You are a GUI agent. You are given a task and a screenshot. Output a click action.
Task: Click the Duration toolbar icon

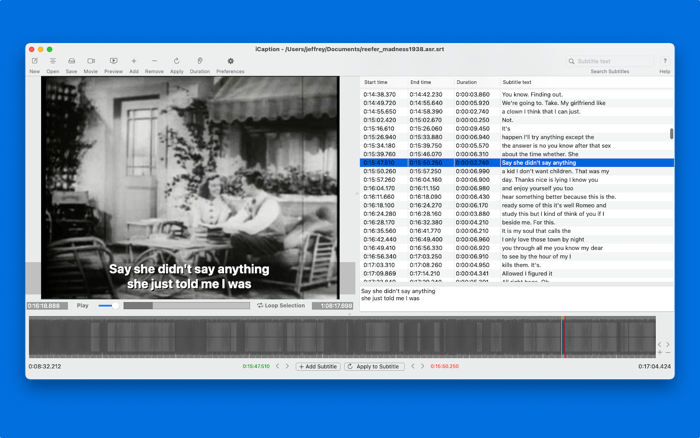click(200, 61)
